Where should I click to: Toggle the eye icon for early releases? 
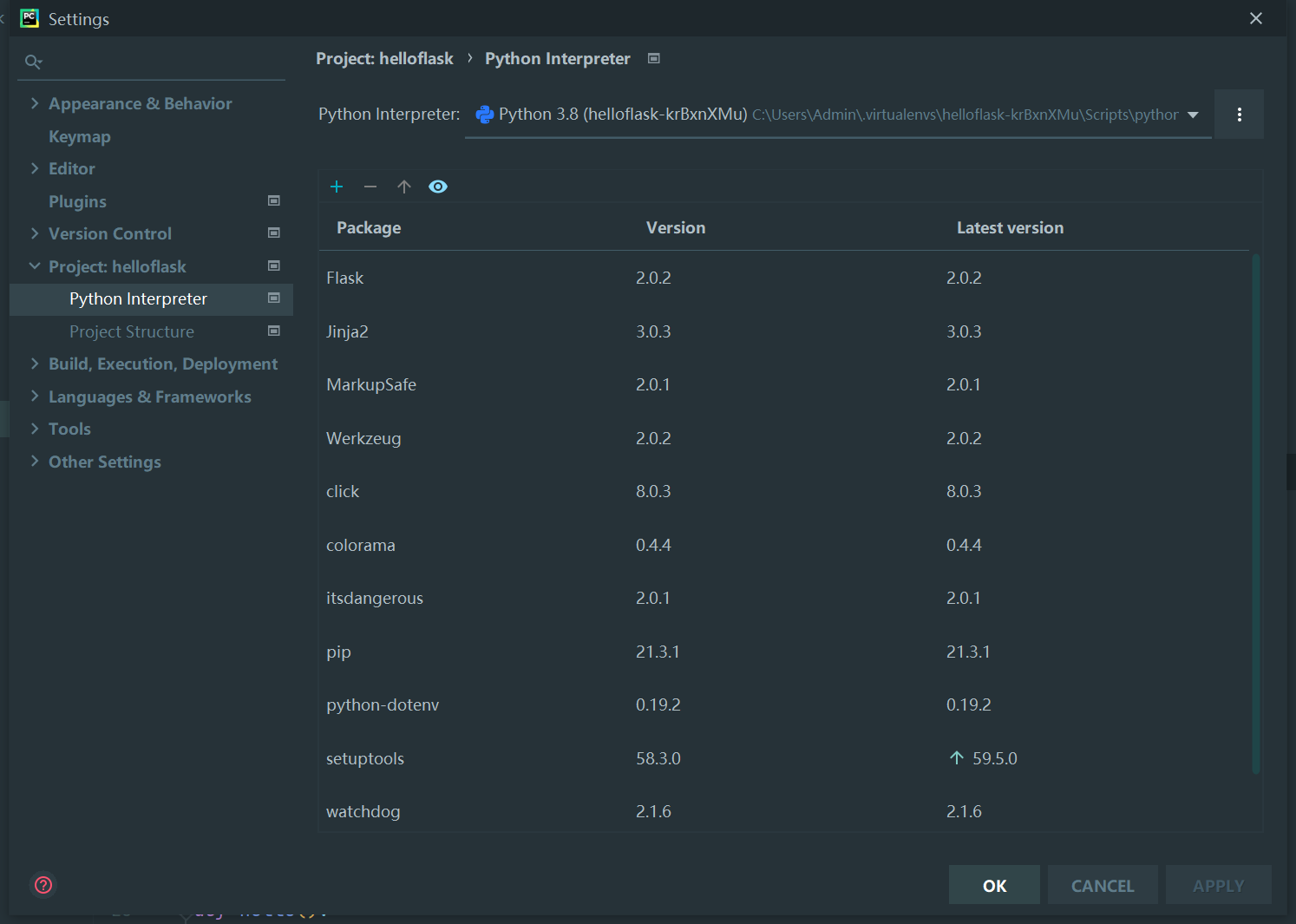pos(438,187)
